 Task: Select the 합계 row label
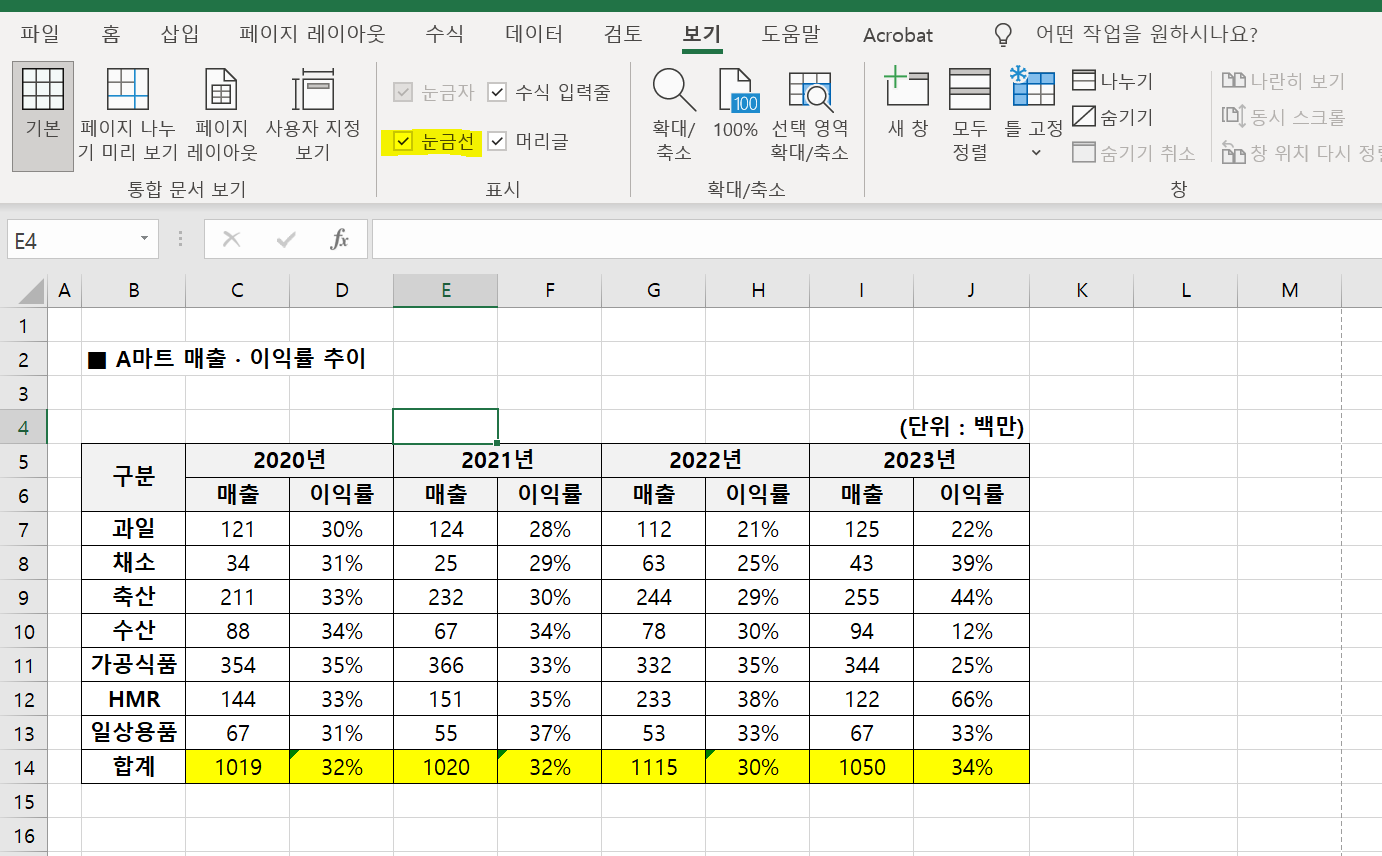click(134, 767)
